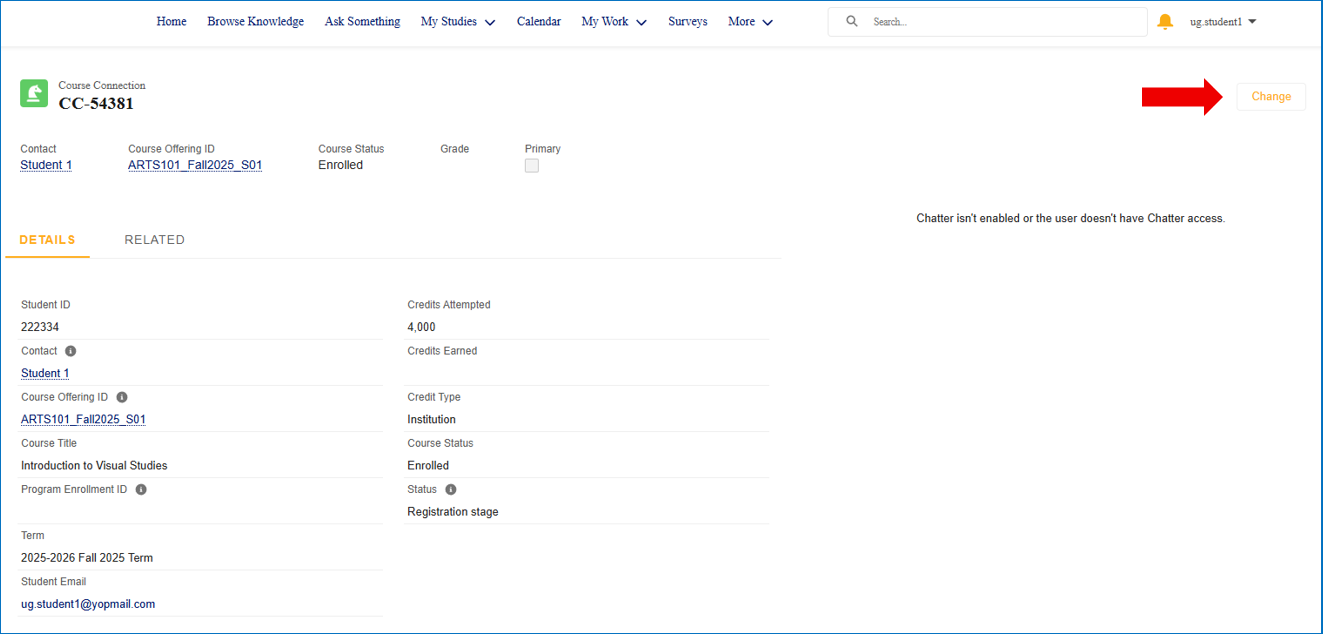Open the notifications bell icon
The width and height of the screenshot is (1323, 634).
[x=1164, y=20]
